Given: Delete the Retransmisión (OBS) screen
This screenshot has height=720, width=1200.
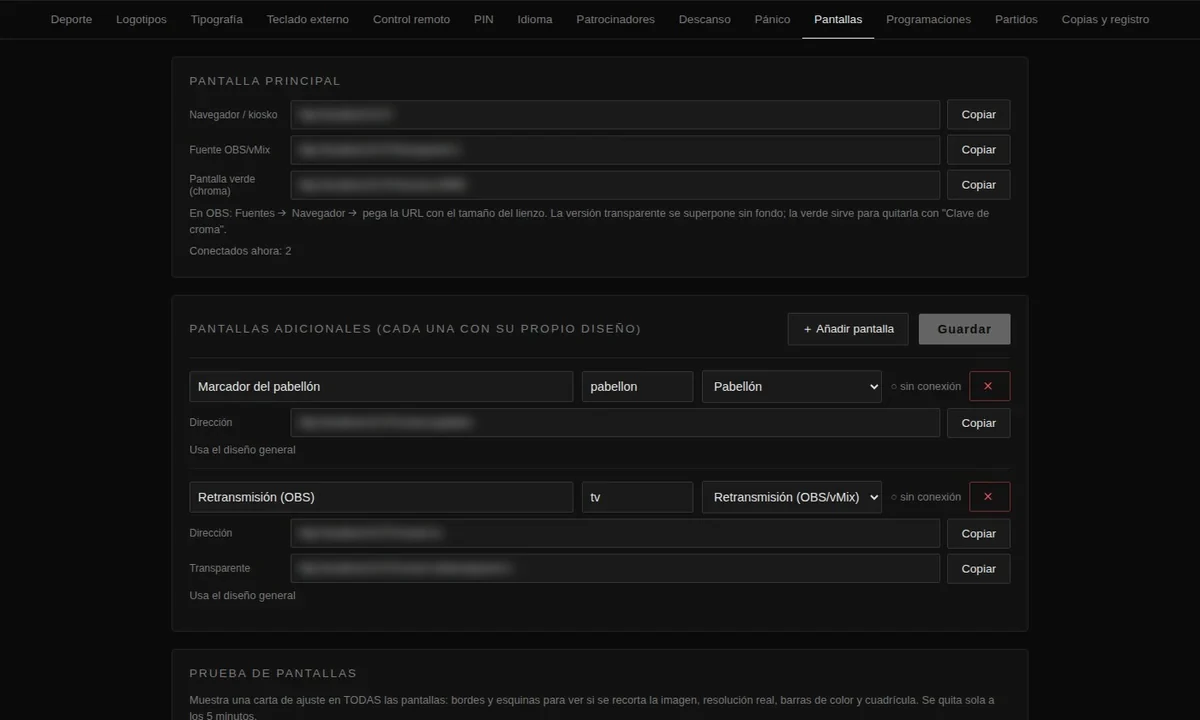Looking at the screenshot, I should click(989, 497).
